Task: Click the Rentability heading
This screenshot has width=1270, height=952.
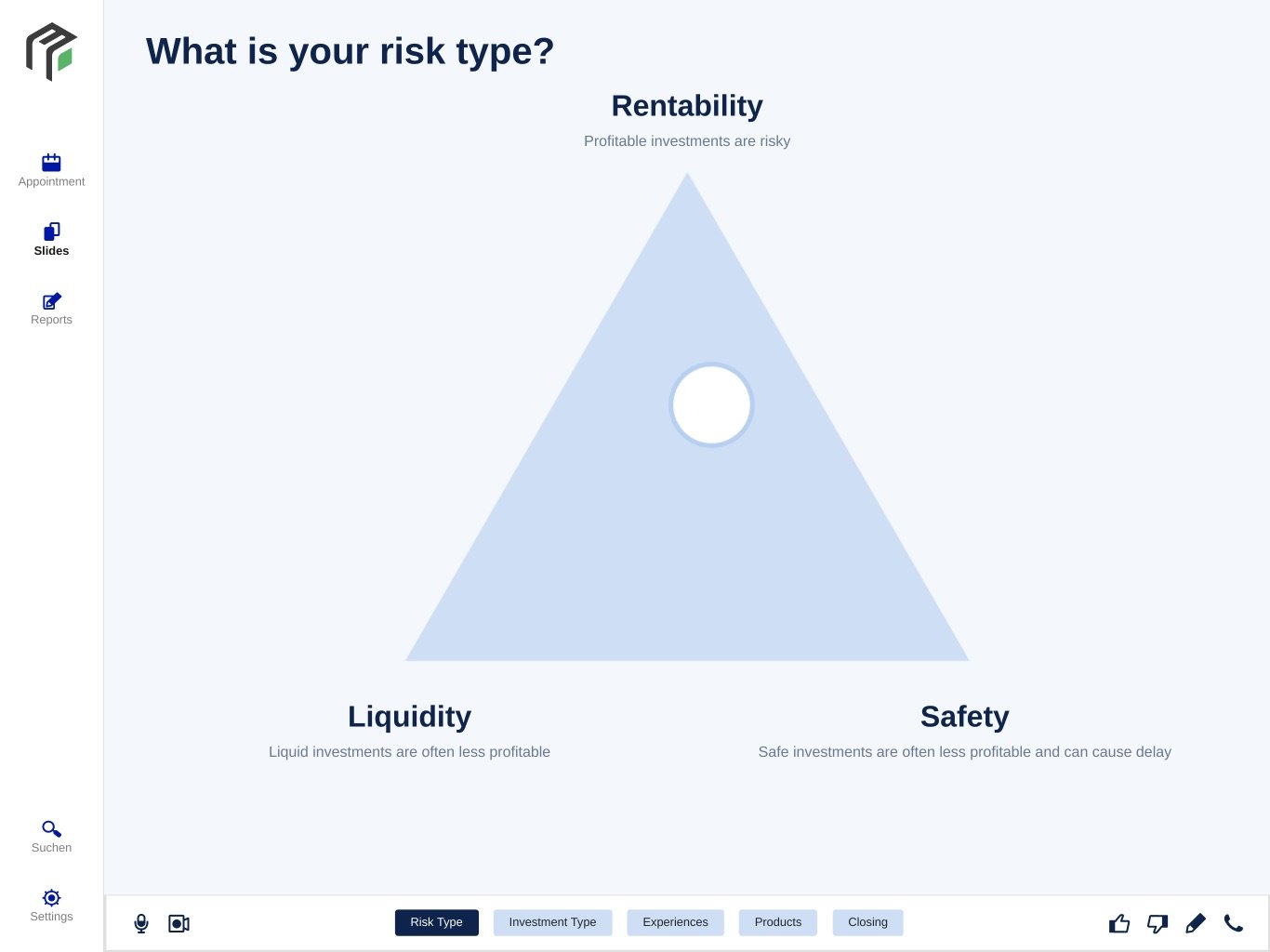Action: pos(687,106)
